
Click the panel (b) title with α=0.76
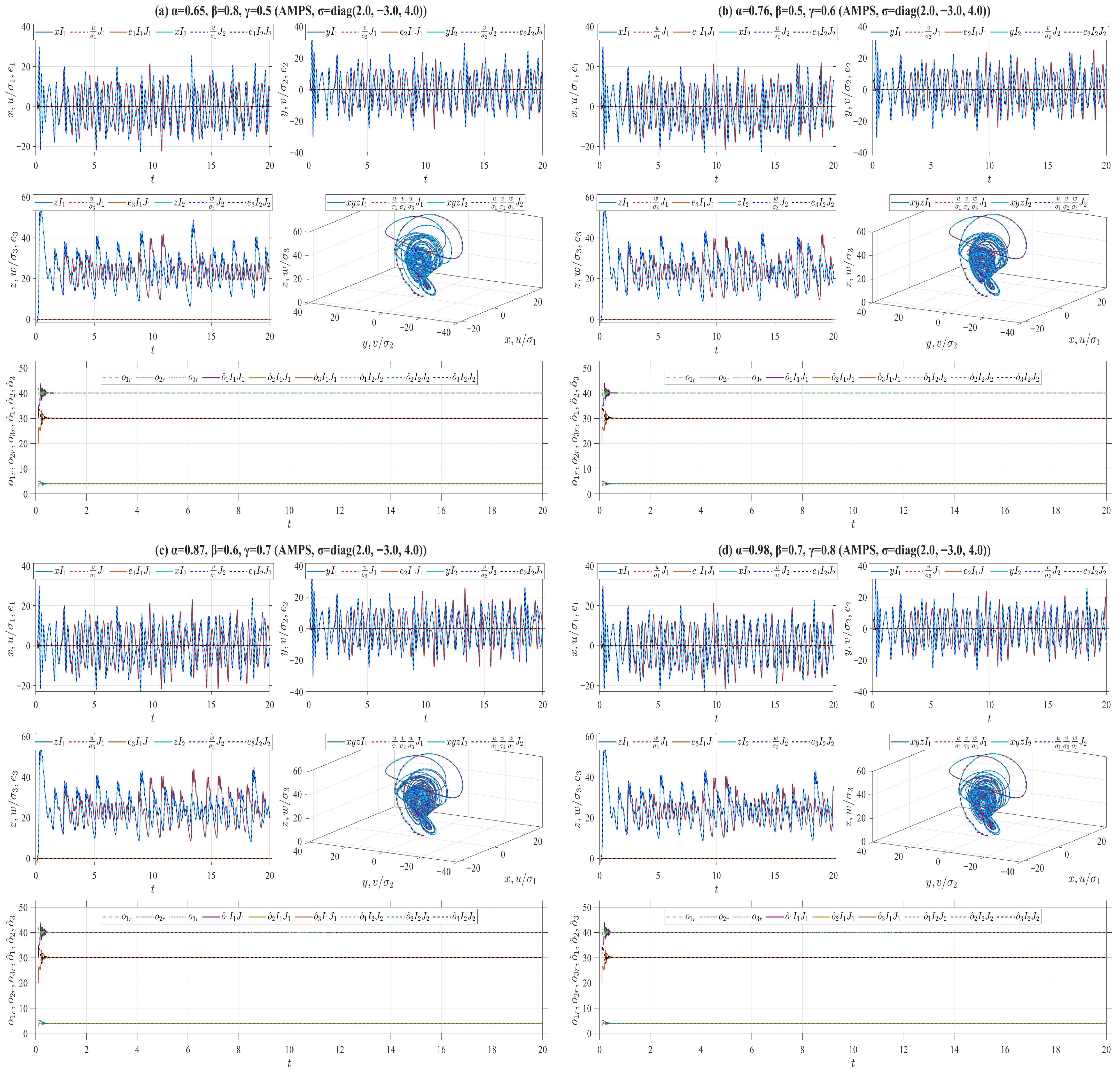[854, 11]
